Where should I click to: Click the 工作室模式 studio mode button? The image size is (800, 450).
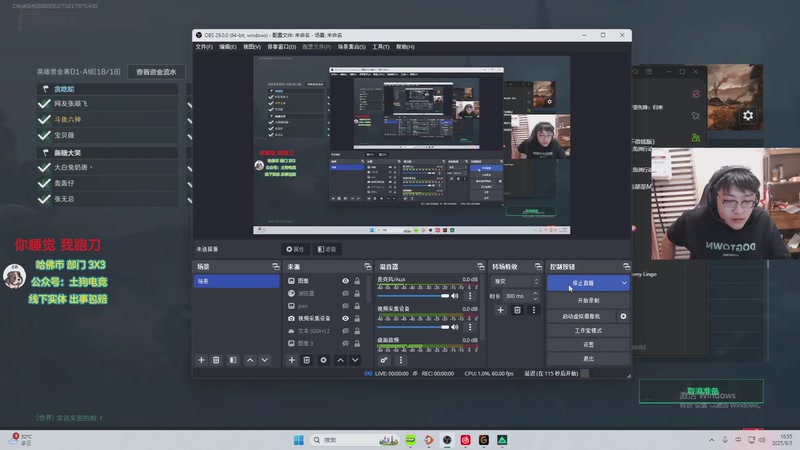pyautogui.click(x=588, y=331)
